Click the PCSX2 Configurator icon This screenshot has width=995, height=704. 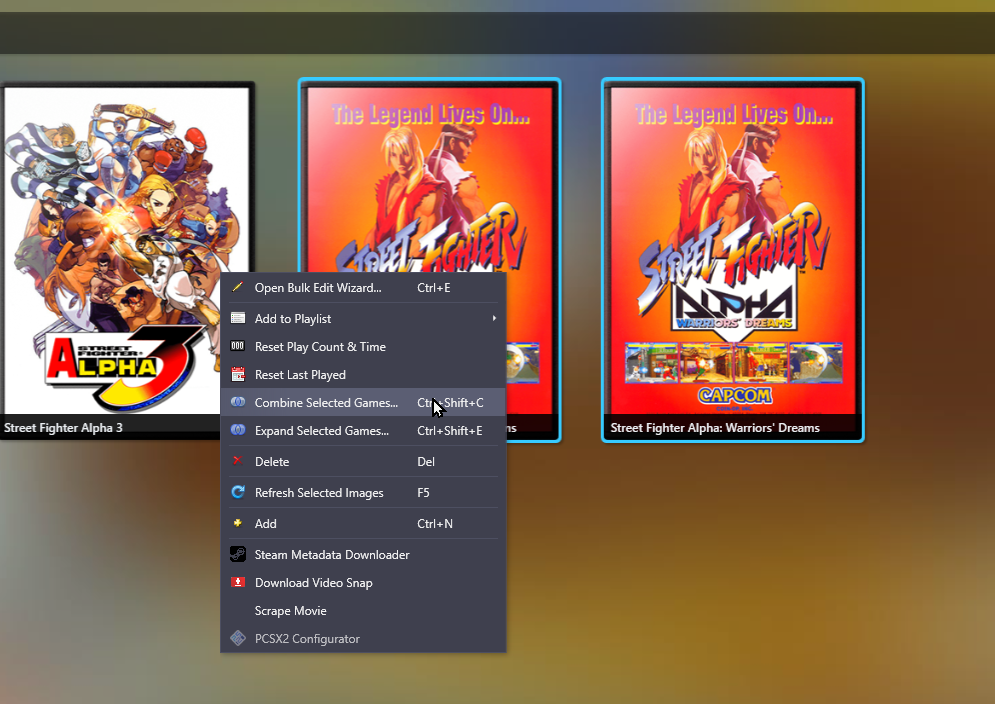pyautogui.click(x=237, y=638)
